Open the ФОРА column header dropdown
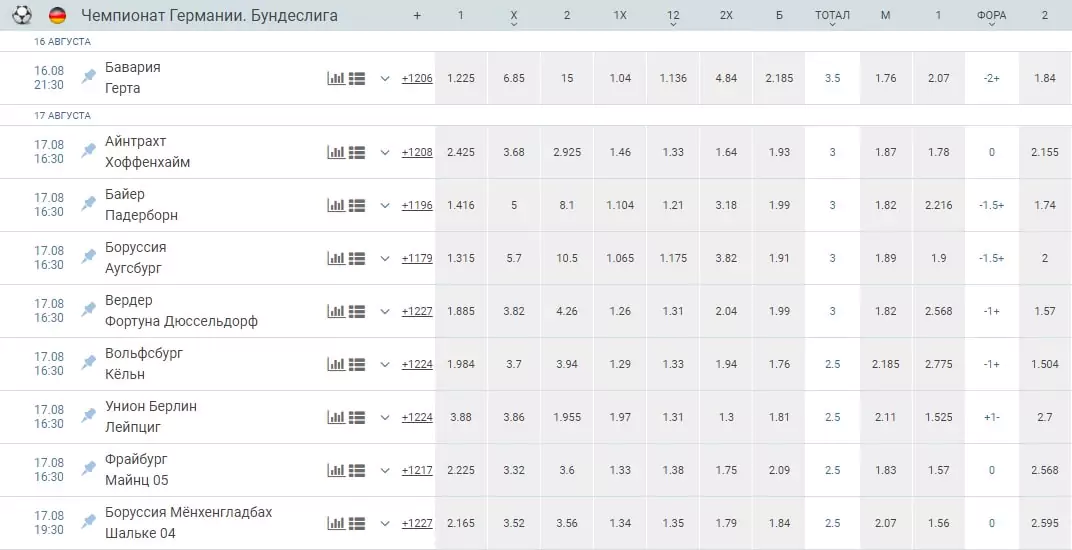 991,18
